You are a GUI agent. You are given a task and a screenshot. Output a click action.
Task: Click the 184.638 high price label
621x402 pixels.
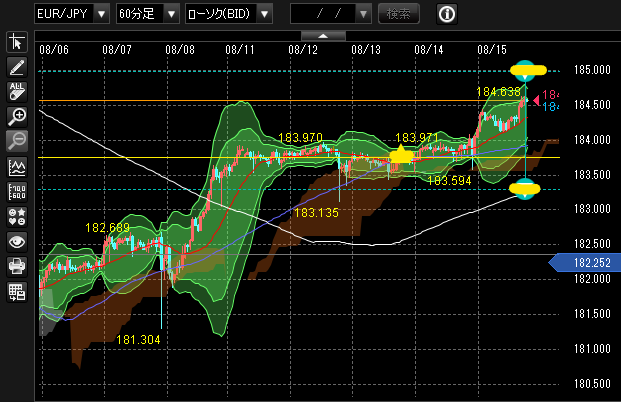point(499,92)
